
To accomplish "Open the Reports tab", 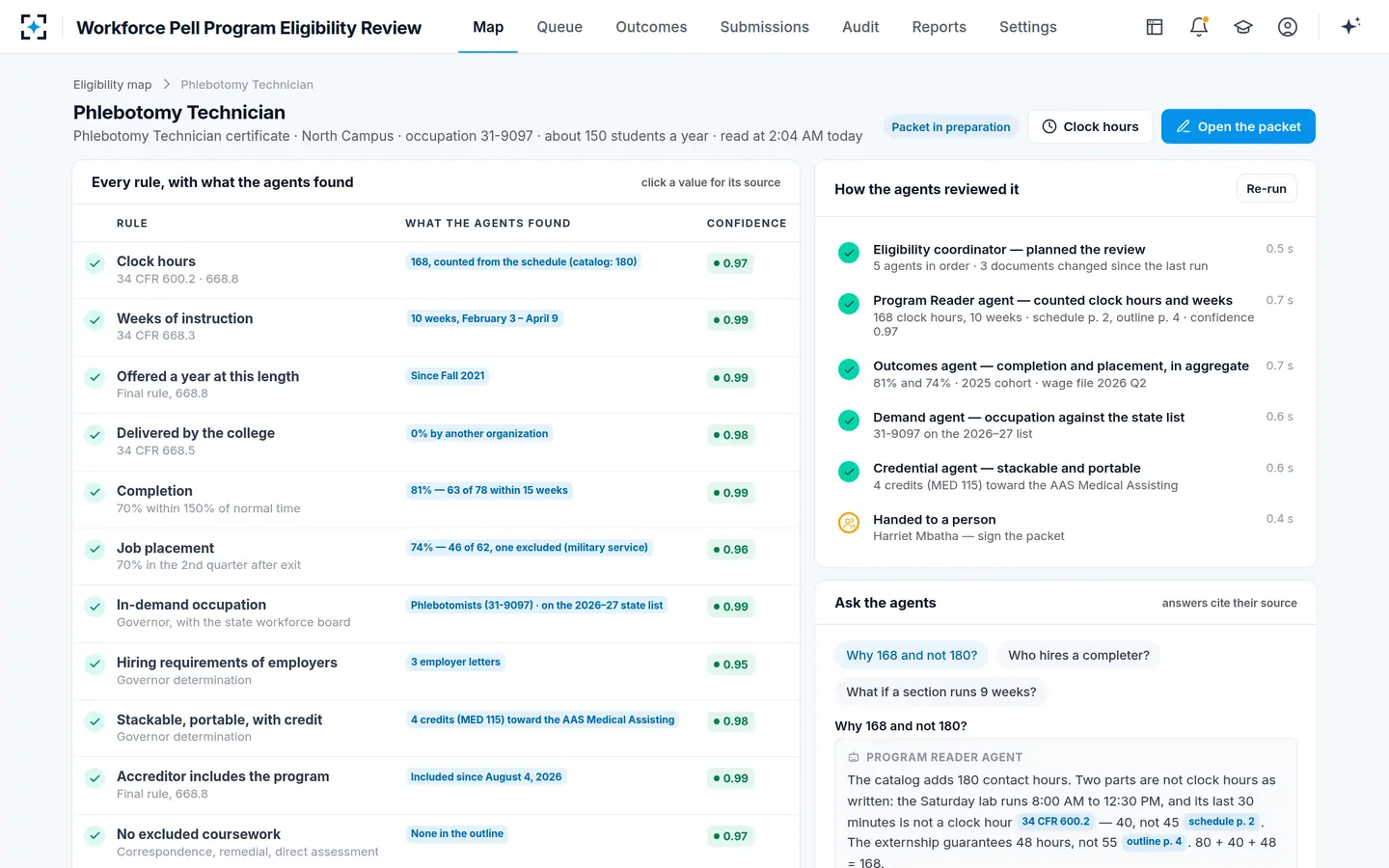I will click(x=940, y=27).
